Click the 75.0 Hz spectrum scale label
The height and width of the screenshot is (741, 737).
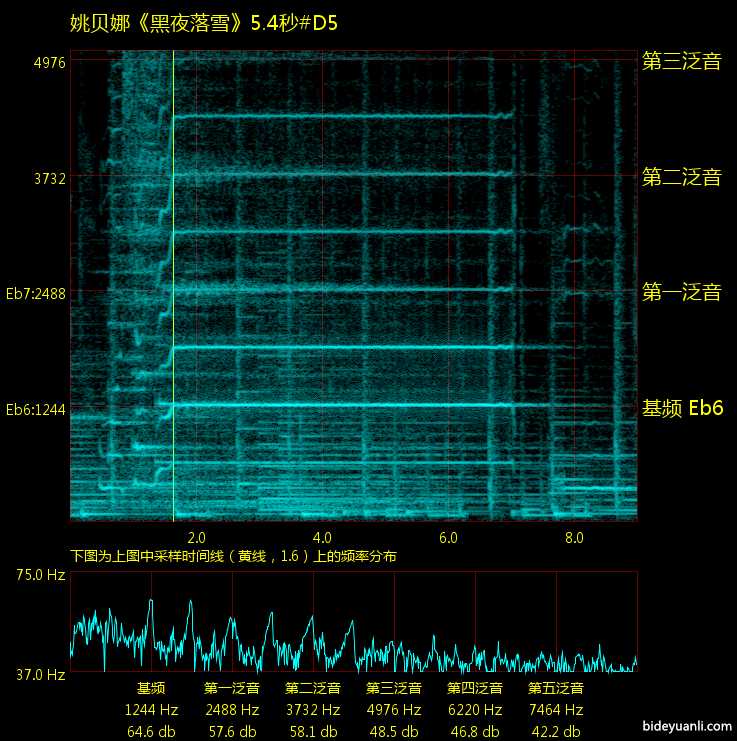click(x=40, y=575)
